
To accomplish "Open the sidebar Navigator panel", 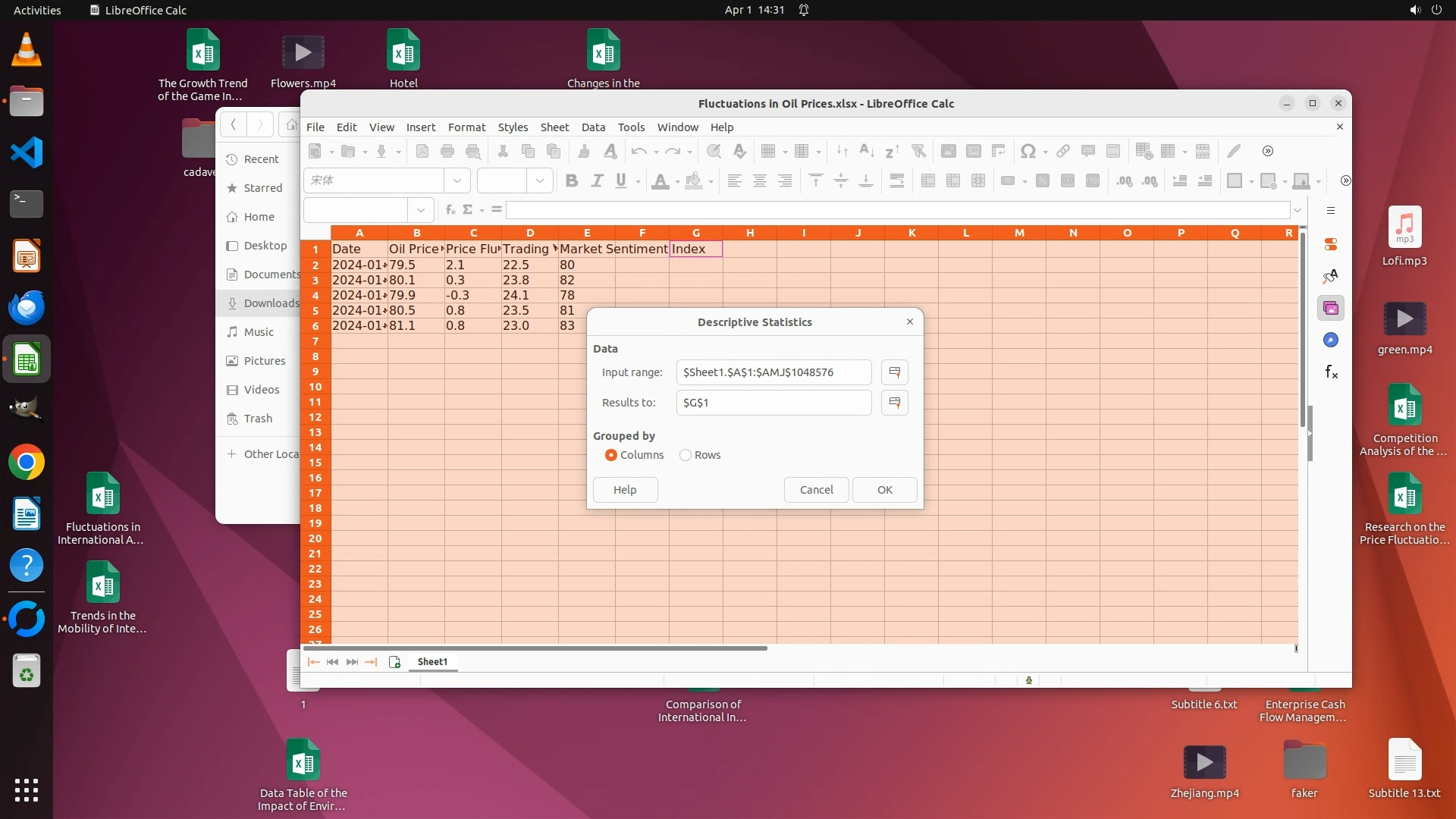I will coord(1331,340).
